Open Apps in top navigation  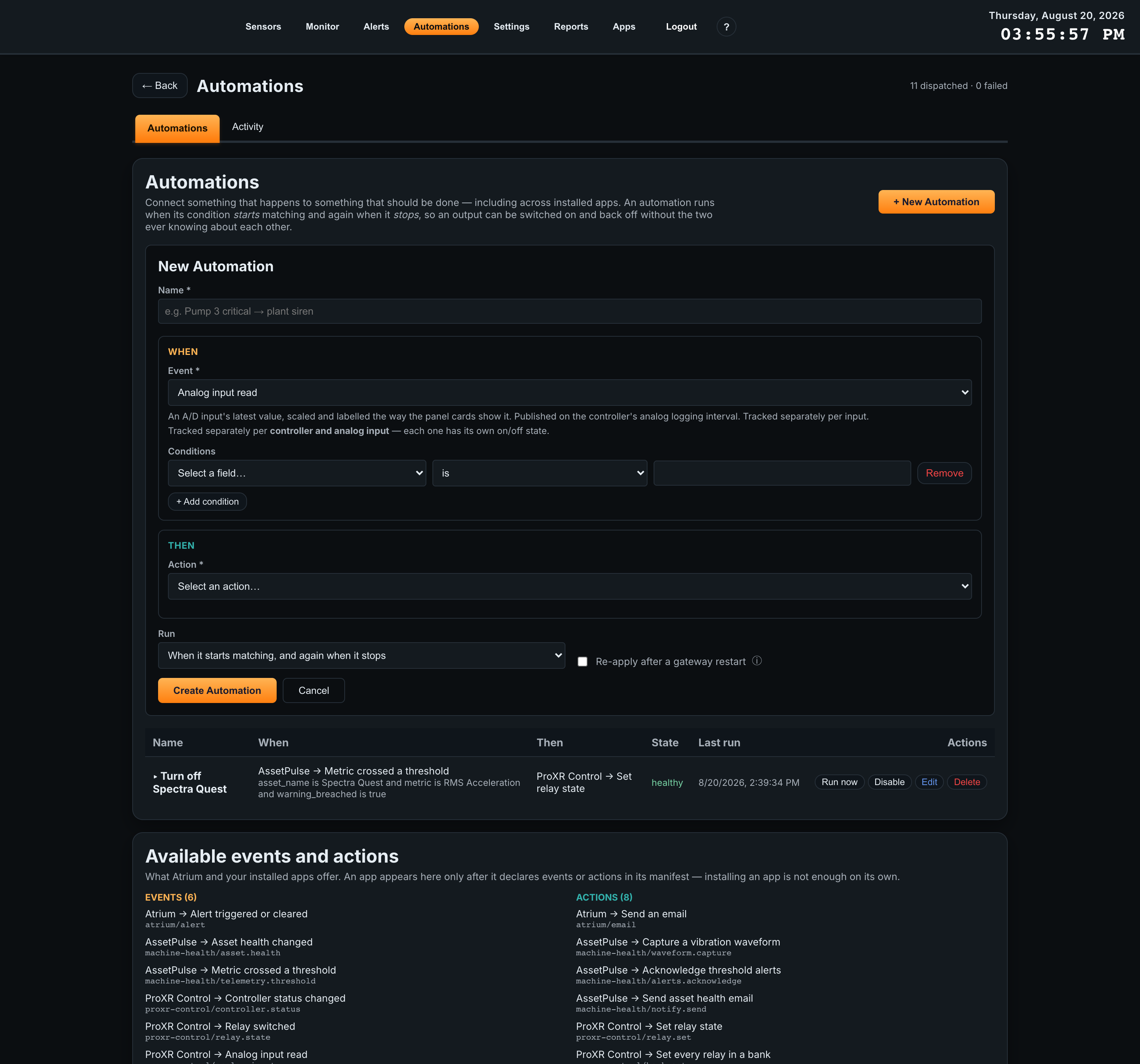coord(624,26)
